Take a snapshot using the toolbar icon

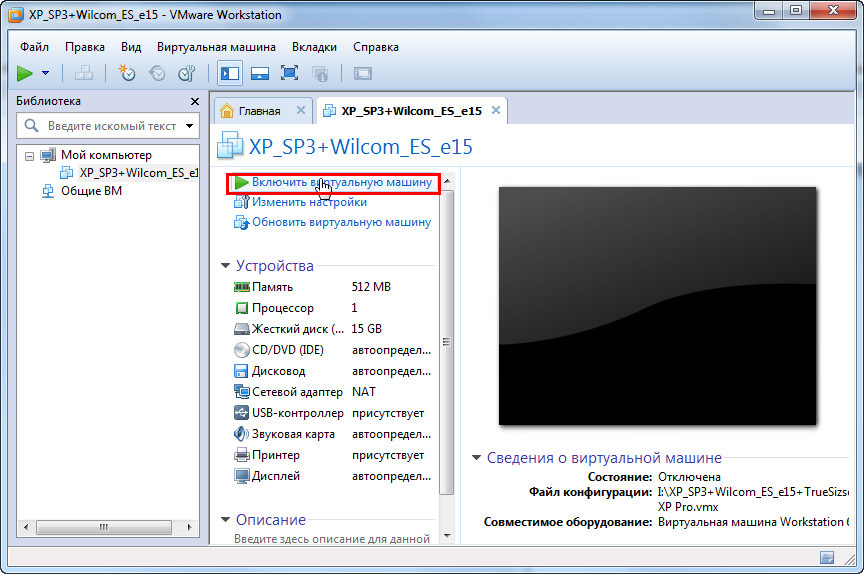[127, 73]
